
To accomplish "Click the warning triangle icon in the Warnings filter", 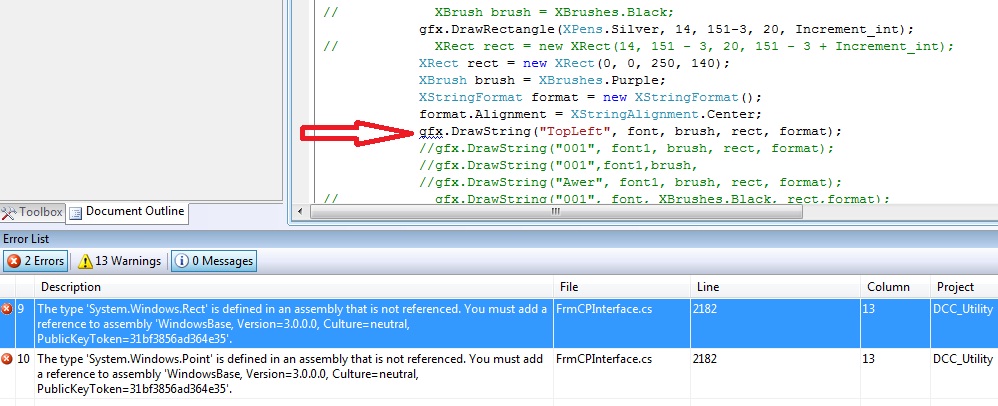I will (x=85, y=261).
